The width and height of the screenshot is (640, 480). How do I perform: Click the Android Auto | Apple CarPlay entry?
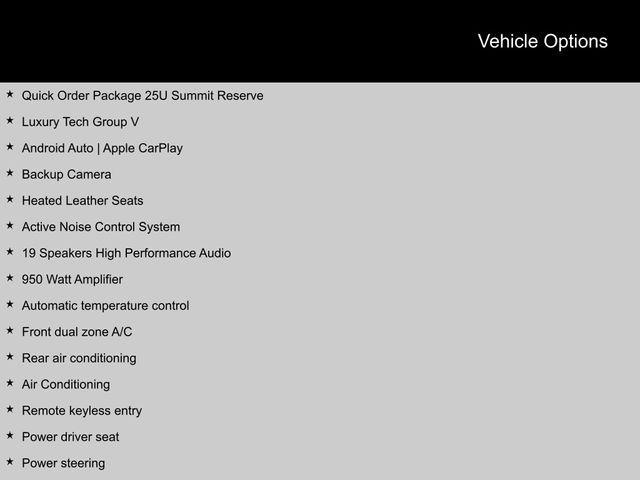coord(102,148)
